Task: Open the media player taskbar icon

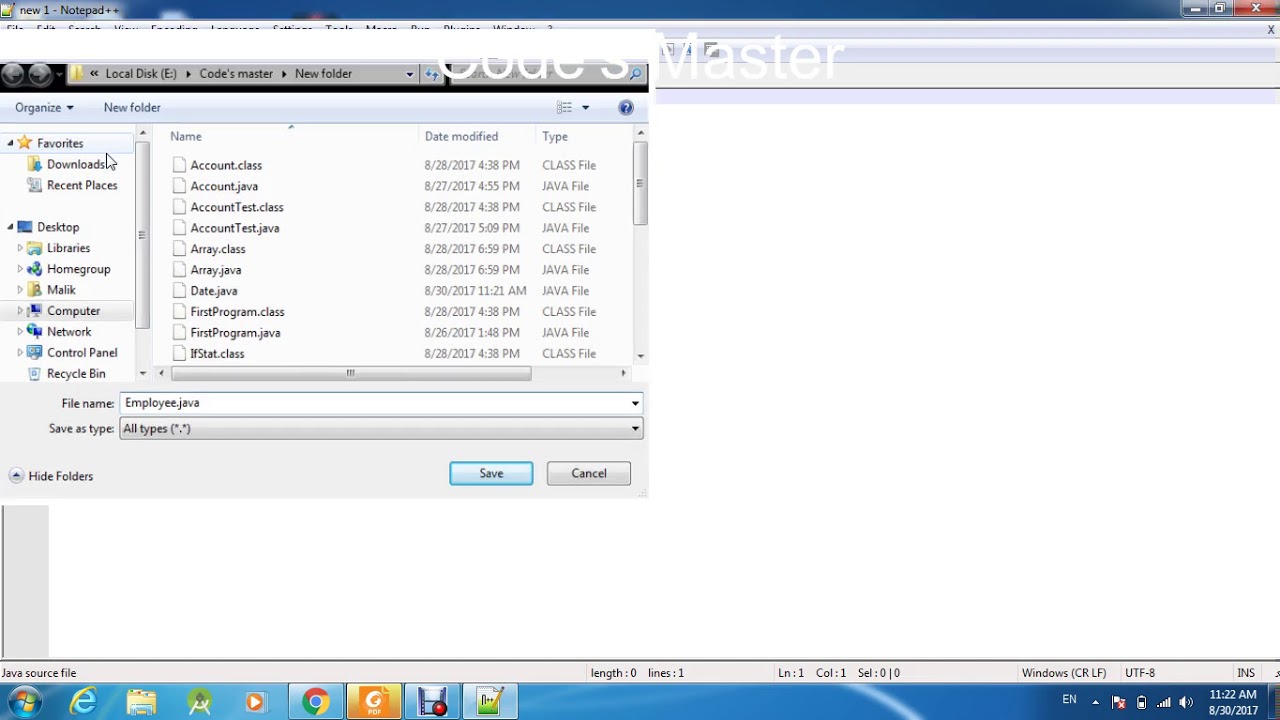Action: pos(255,702)
